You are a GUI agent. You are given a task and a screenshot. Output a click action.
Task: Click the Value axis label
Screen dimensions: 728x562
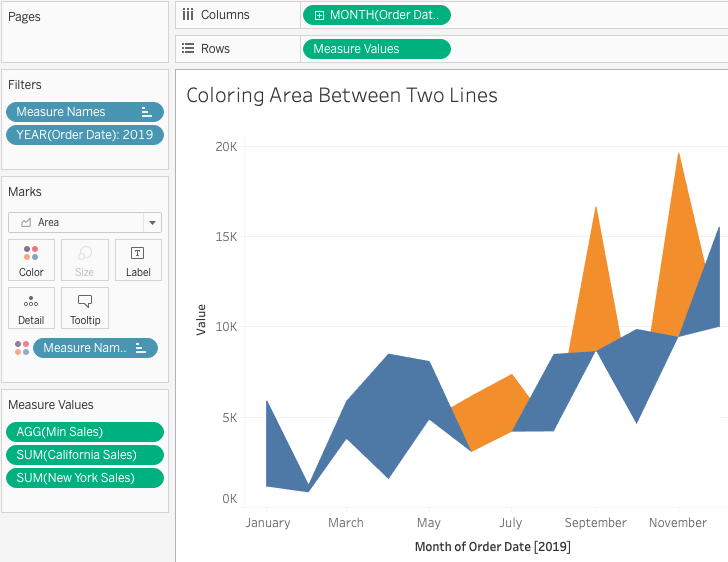(201, 320)
